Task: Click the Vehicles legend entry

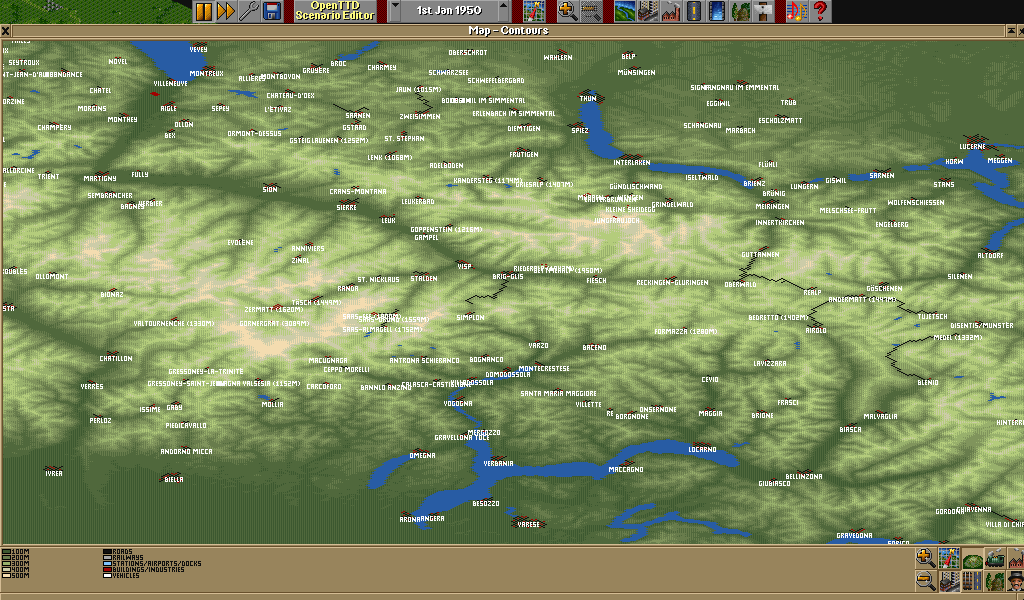Action: coord(121,575)
